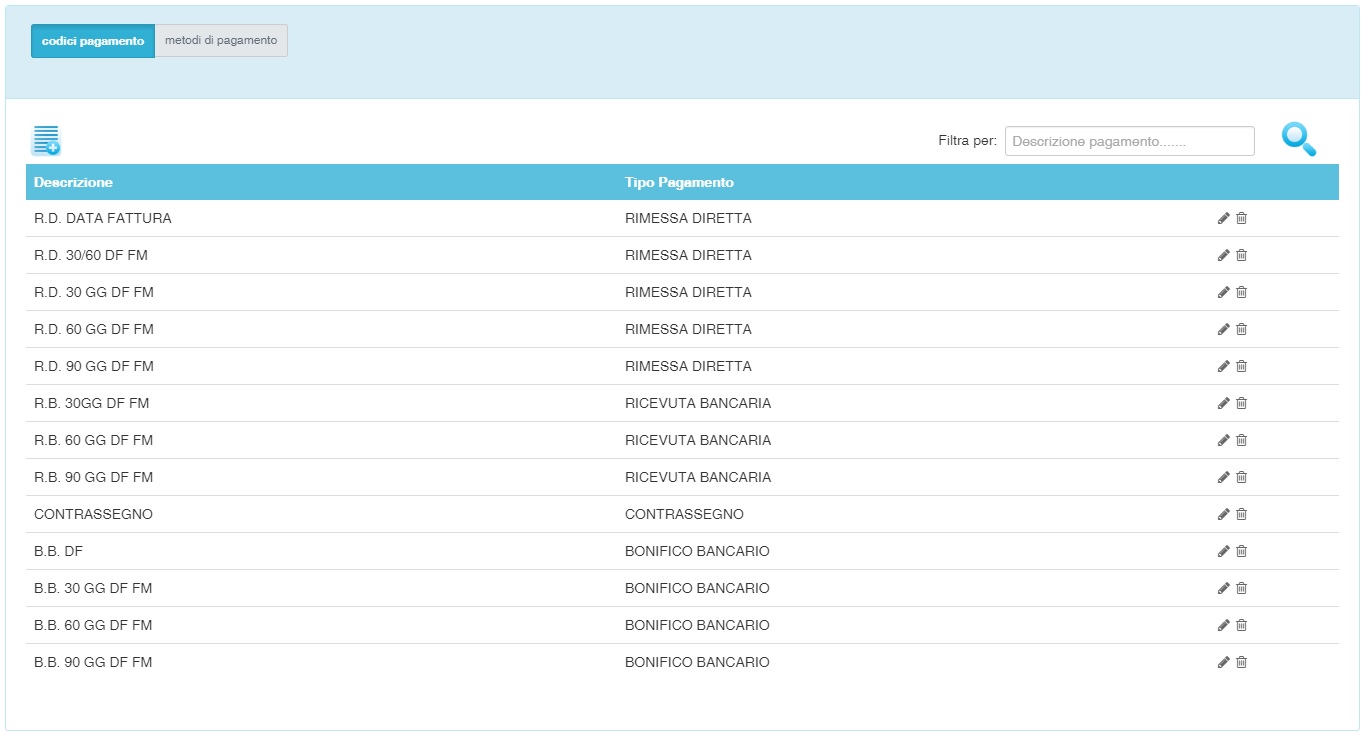Image resolution: width=1366 pixels, height=739 pixels.
Task: Click the Tipo Pagamento column header
Action: pyautogui.click(x=679, y=182)
